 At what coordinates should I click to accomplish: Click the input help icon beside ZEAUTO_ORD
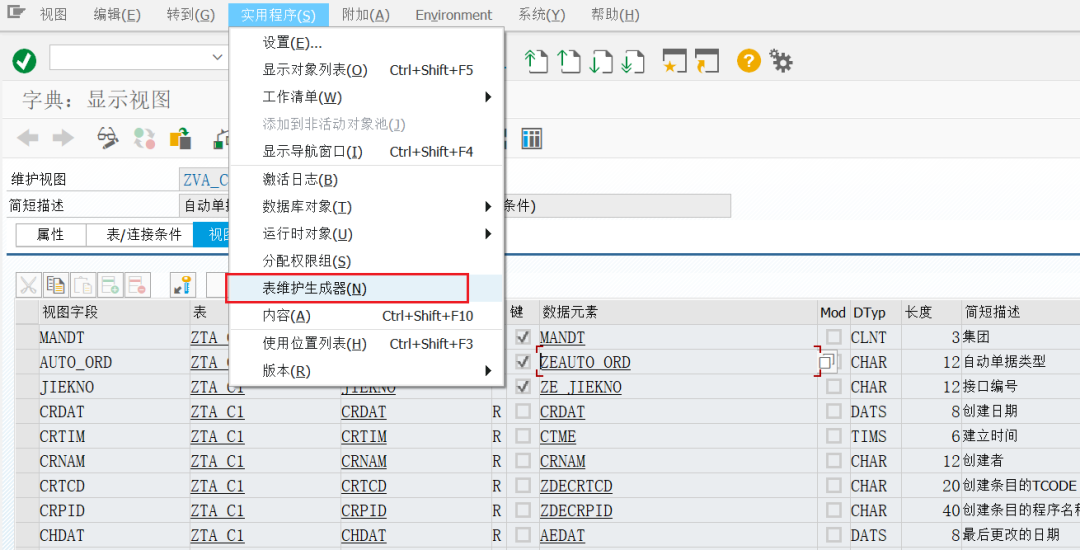(827, 362)
